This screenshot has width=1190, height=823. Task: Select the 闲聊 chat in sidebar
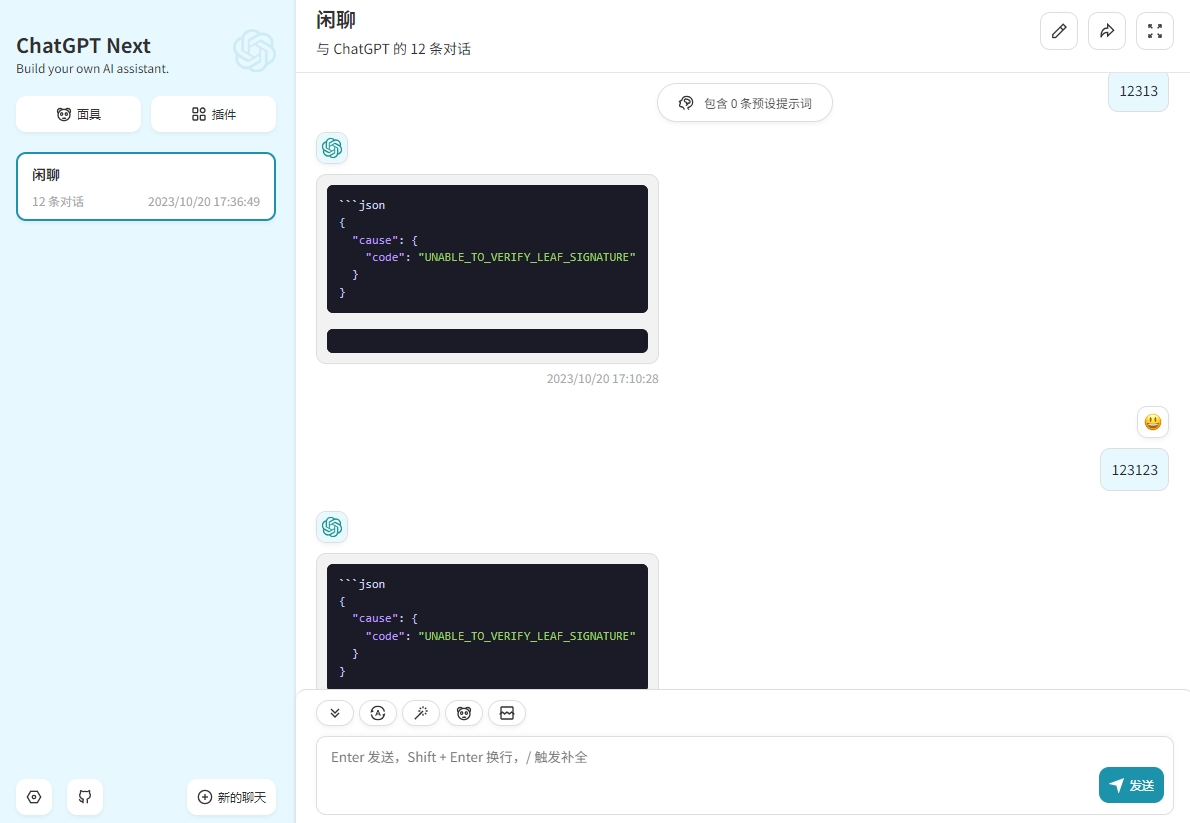[146, 187]
